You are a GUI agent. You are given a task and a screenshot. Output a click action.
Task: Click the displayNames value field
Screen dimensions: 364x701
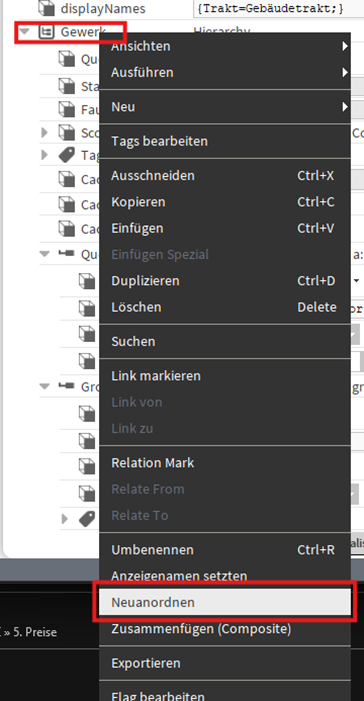tap(279, 8)
